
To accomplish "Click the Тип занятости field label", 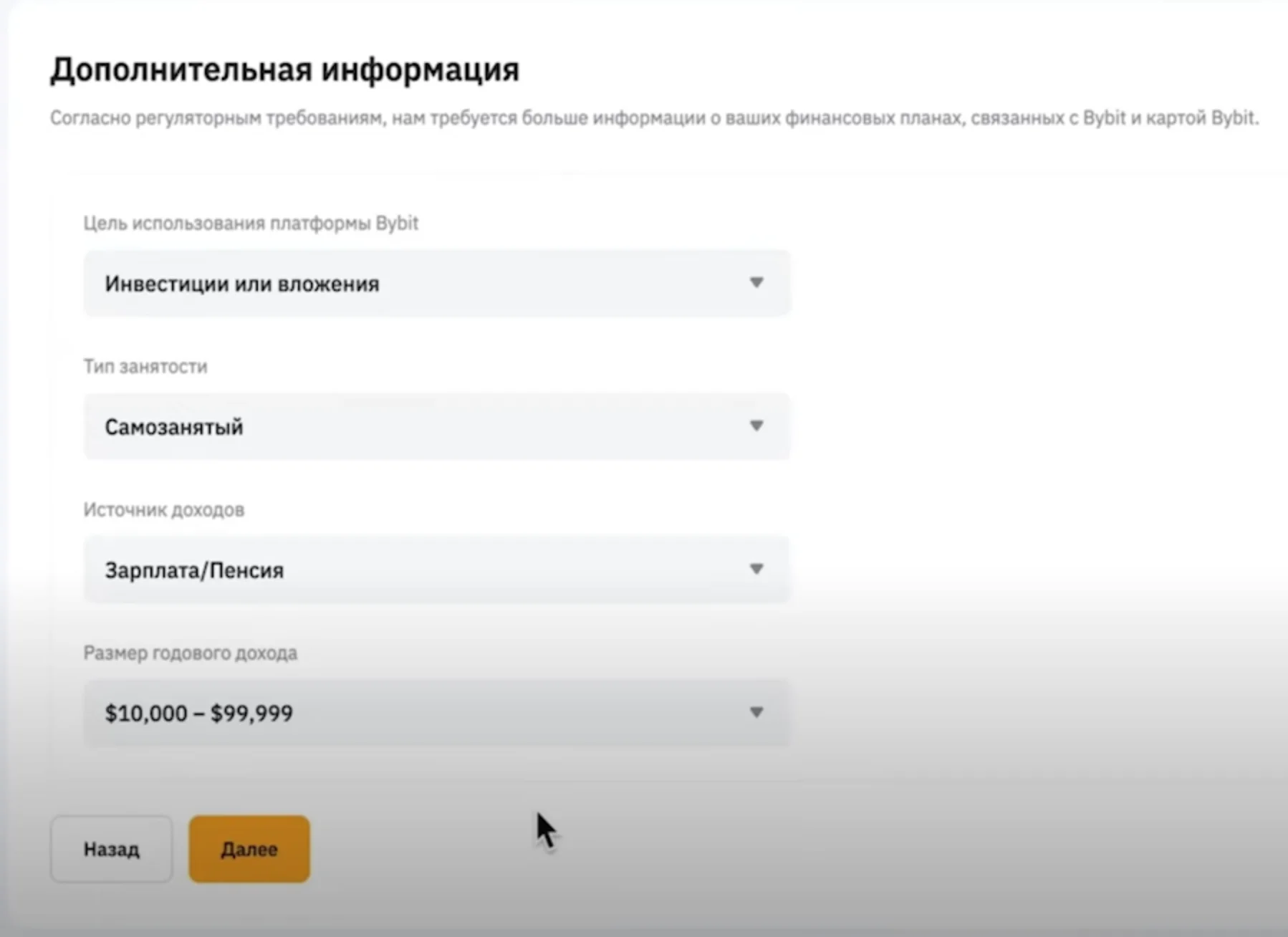I will coord(145,367).
